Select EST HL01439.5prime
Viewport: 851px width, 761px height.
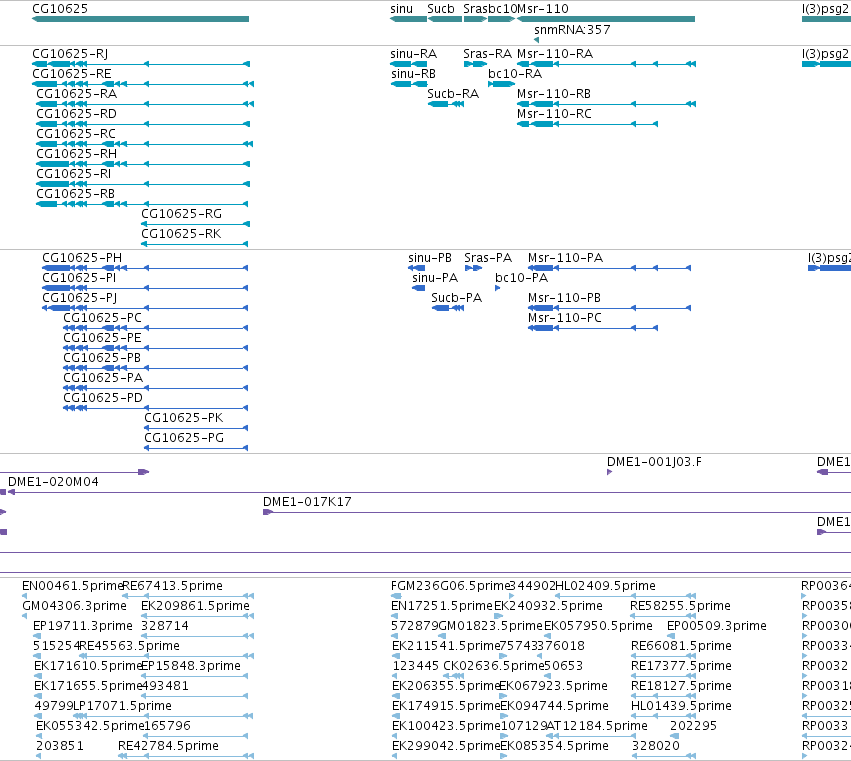pyautogui.click(x=663, y=716)
